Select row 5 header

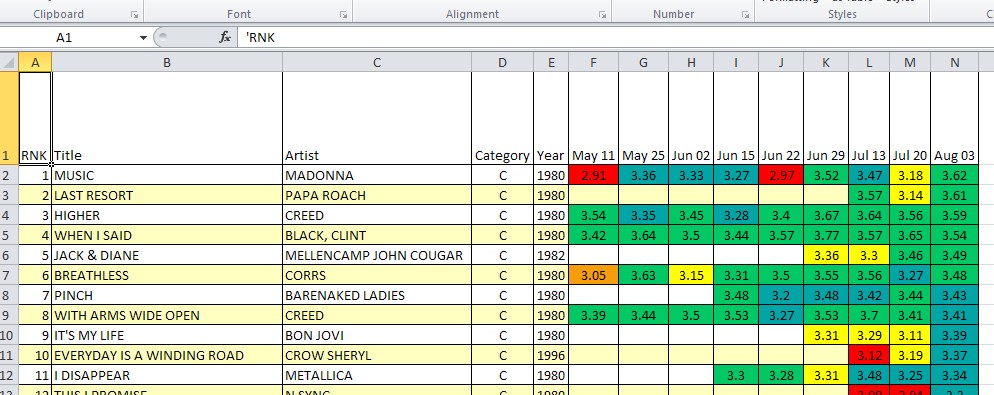click(9, 235)
